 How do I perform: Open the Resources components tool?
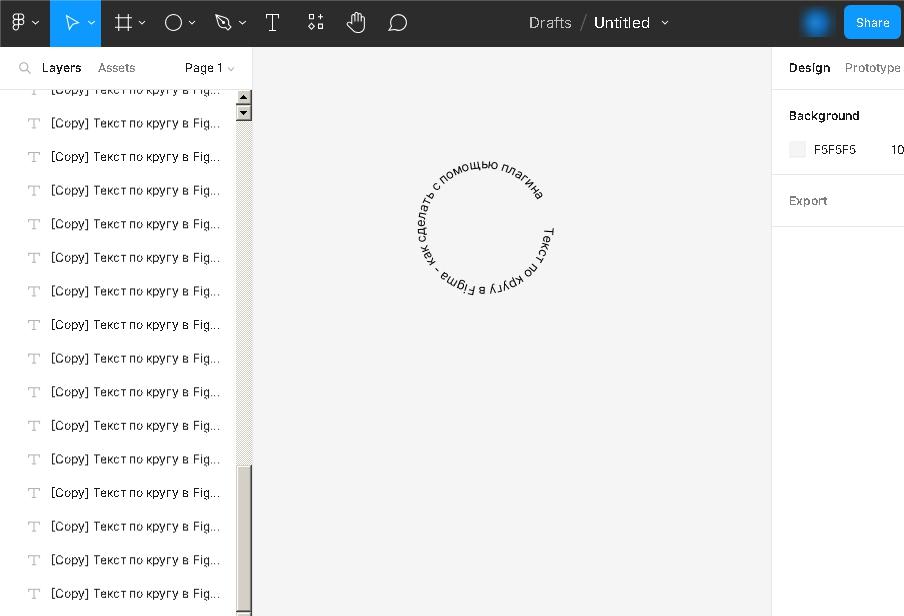315,22
